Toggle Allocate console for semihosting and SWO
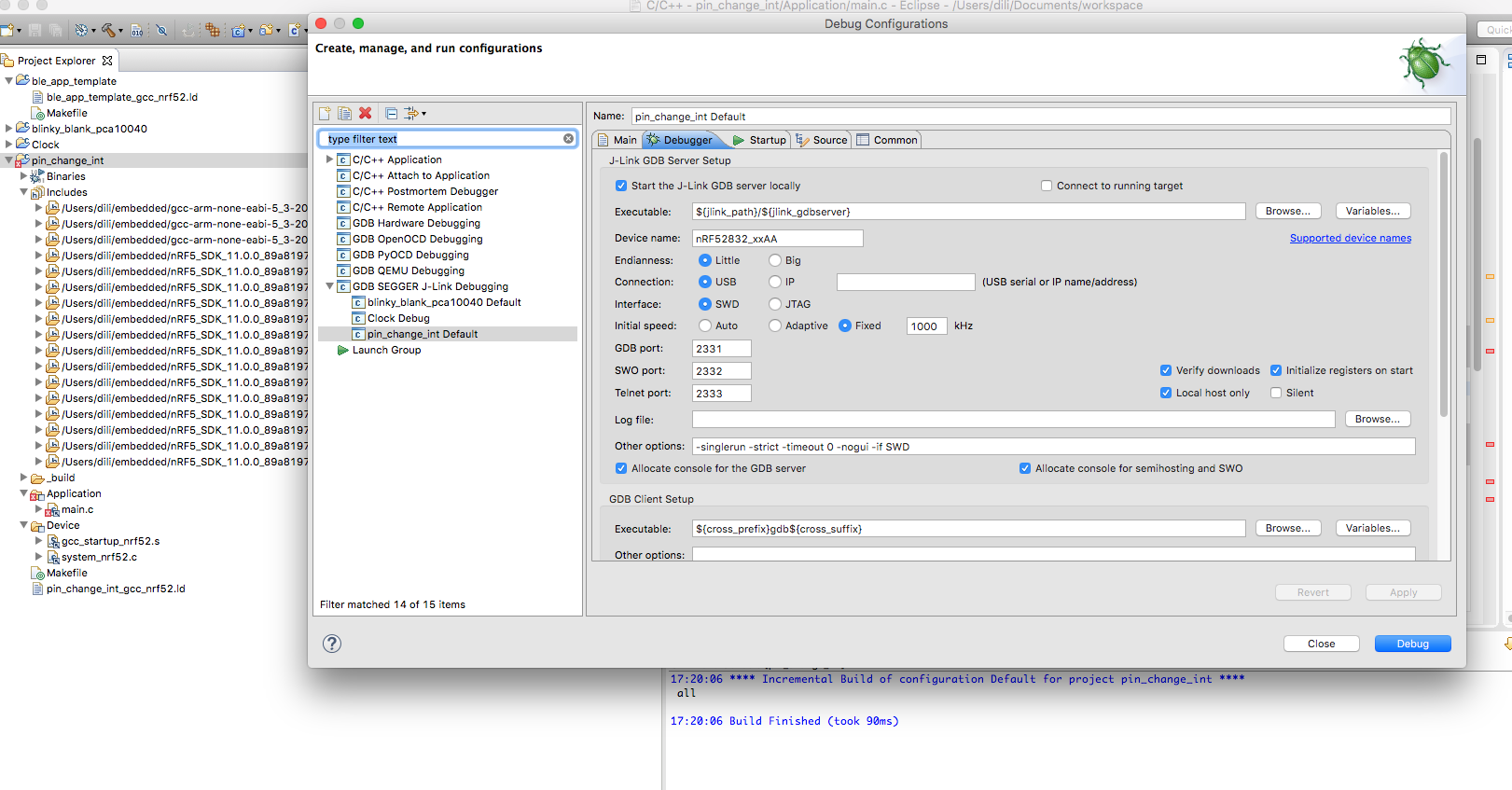This screenshot has height=790, width=1512. pos(1025,468)
